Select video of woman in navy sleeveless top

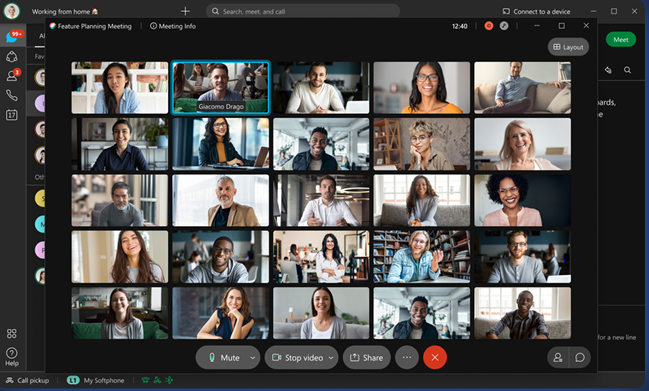tap(221, 313)
